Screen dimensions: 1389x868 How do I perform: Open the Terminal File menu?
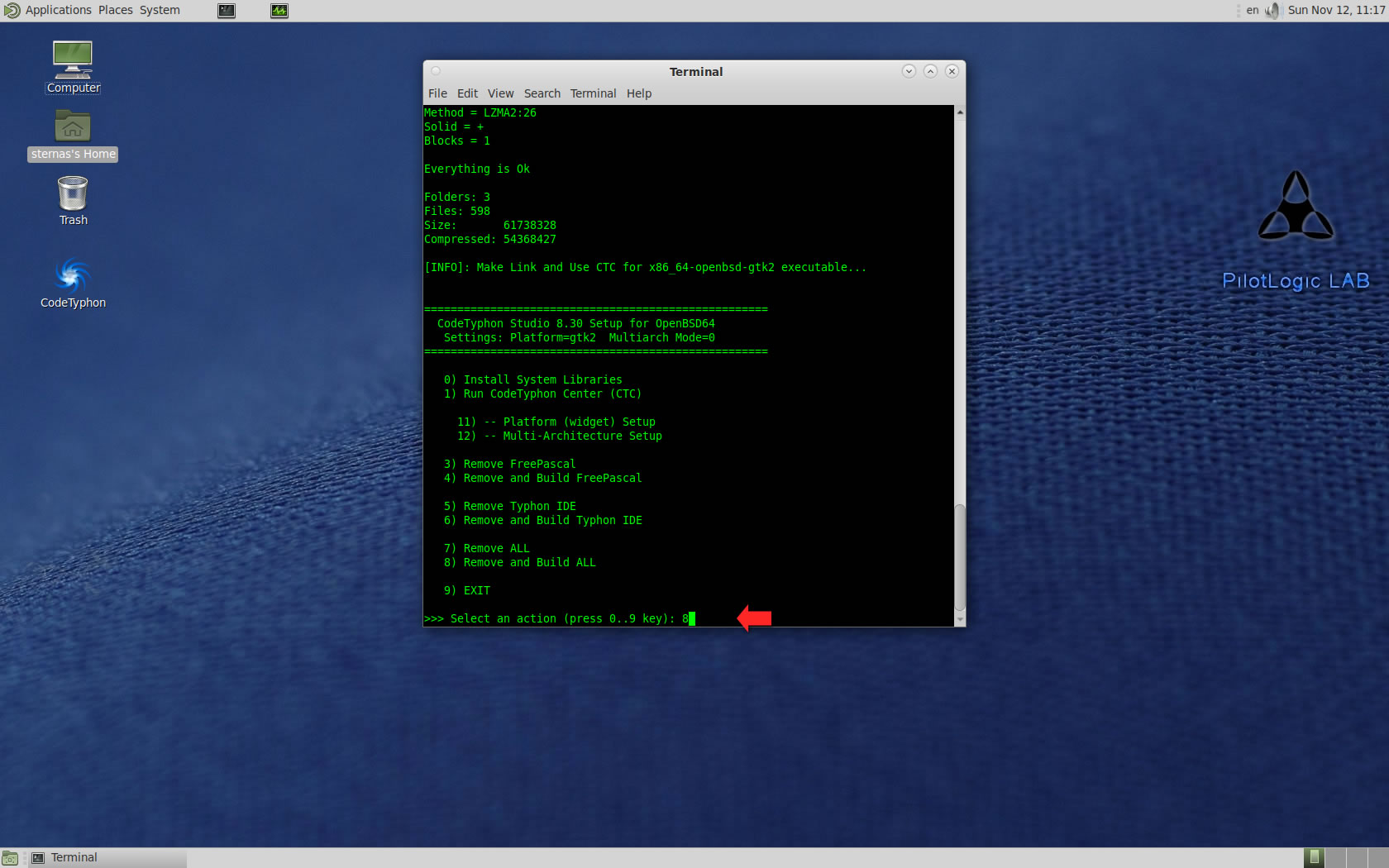pyautogui.click(x=437, y=93)
